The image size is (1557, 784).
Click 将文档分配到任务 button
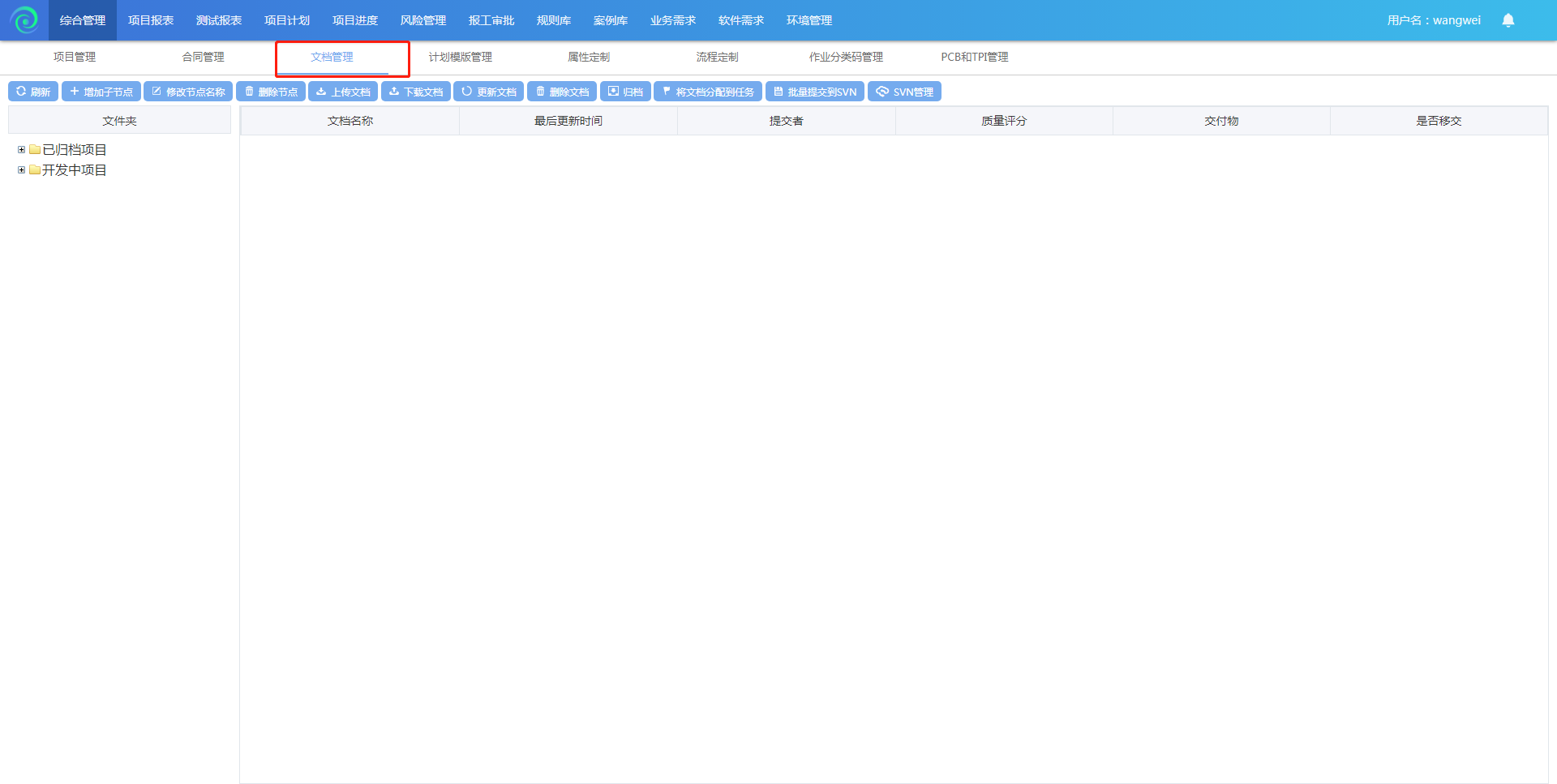(x=708, y=92)
